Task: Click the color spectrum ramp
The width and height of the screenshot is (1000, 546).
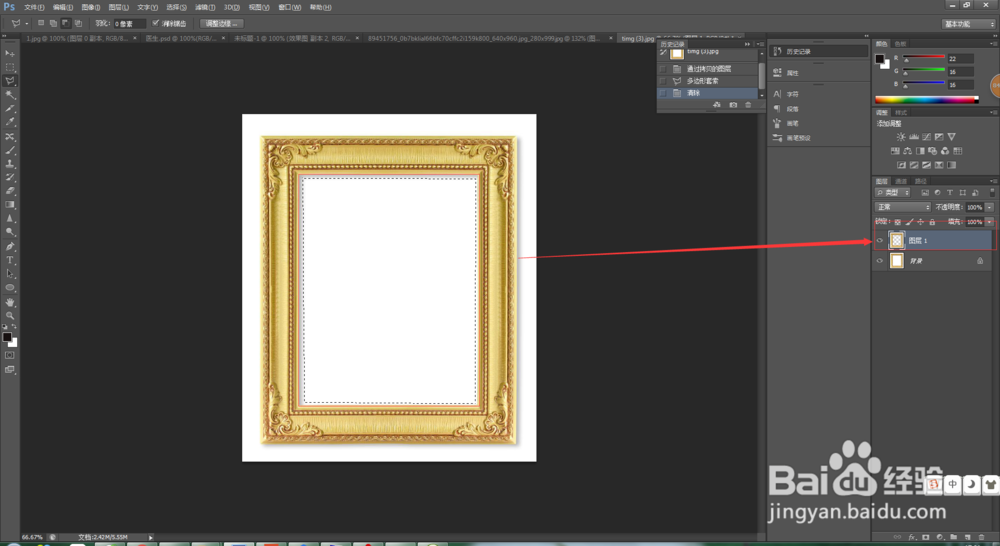Action: (927, 100)
